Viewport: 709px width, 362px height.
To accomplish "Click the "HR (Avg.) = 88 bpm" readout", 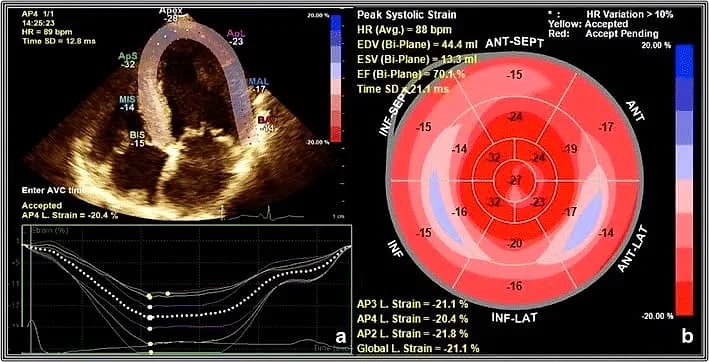I will tap(405, 30).
